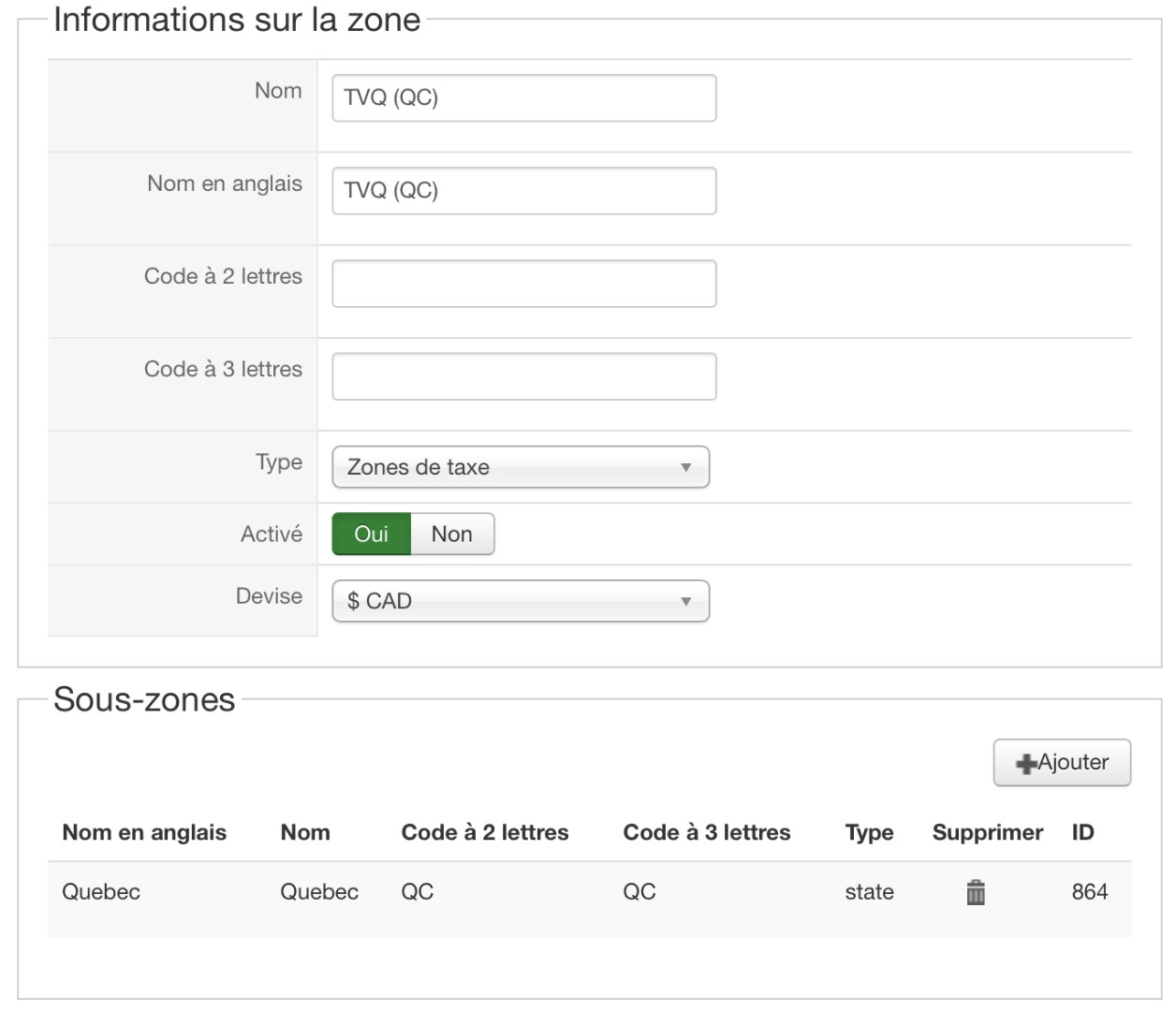This screenshot has width=1176, height=1011.
Task: Click the Code à 3 lettres column header
Action: [x=706, y=832]
